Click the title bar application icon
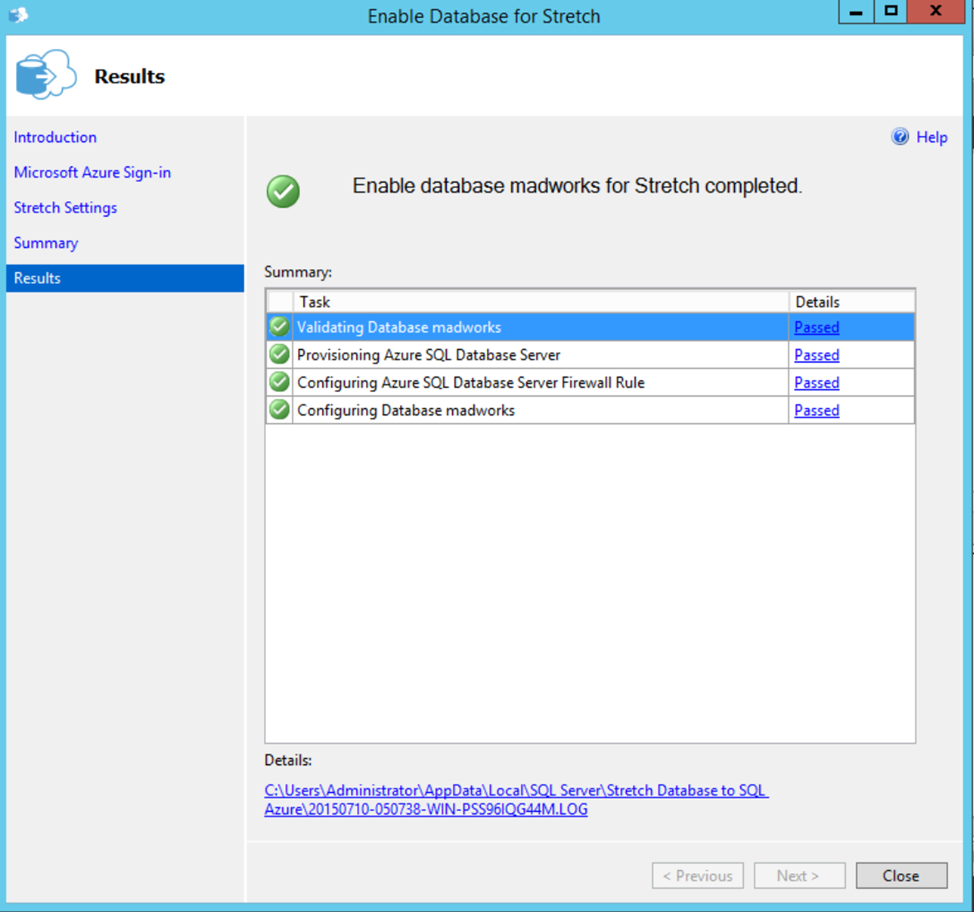Screen dimensions: 974x912 tap(19, 15)
